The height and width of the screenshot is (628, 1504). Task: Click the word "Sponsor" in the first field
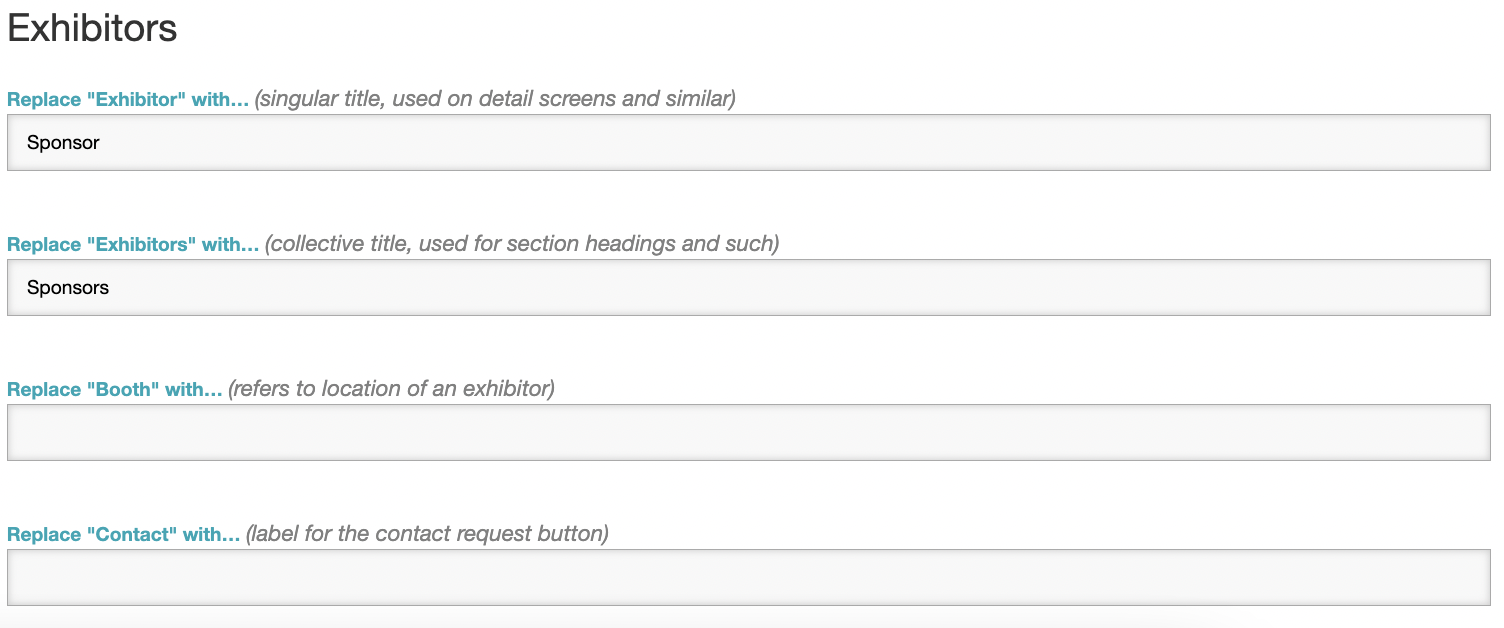(x=63, y=143)
